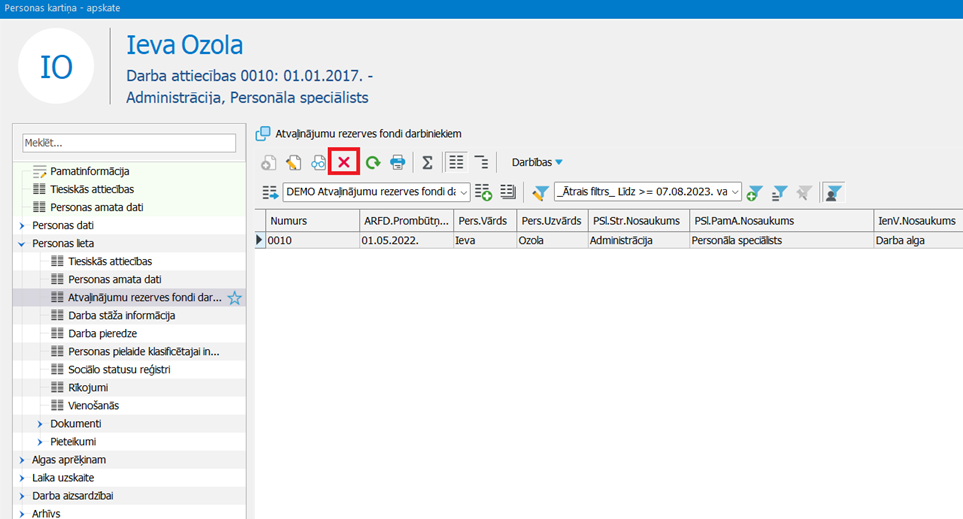Viewport: 963px width, 519px height.
Task: Click the IenV.Nosaukums column header
Action: 918,220
